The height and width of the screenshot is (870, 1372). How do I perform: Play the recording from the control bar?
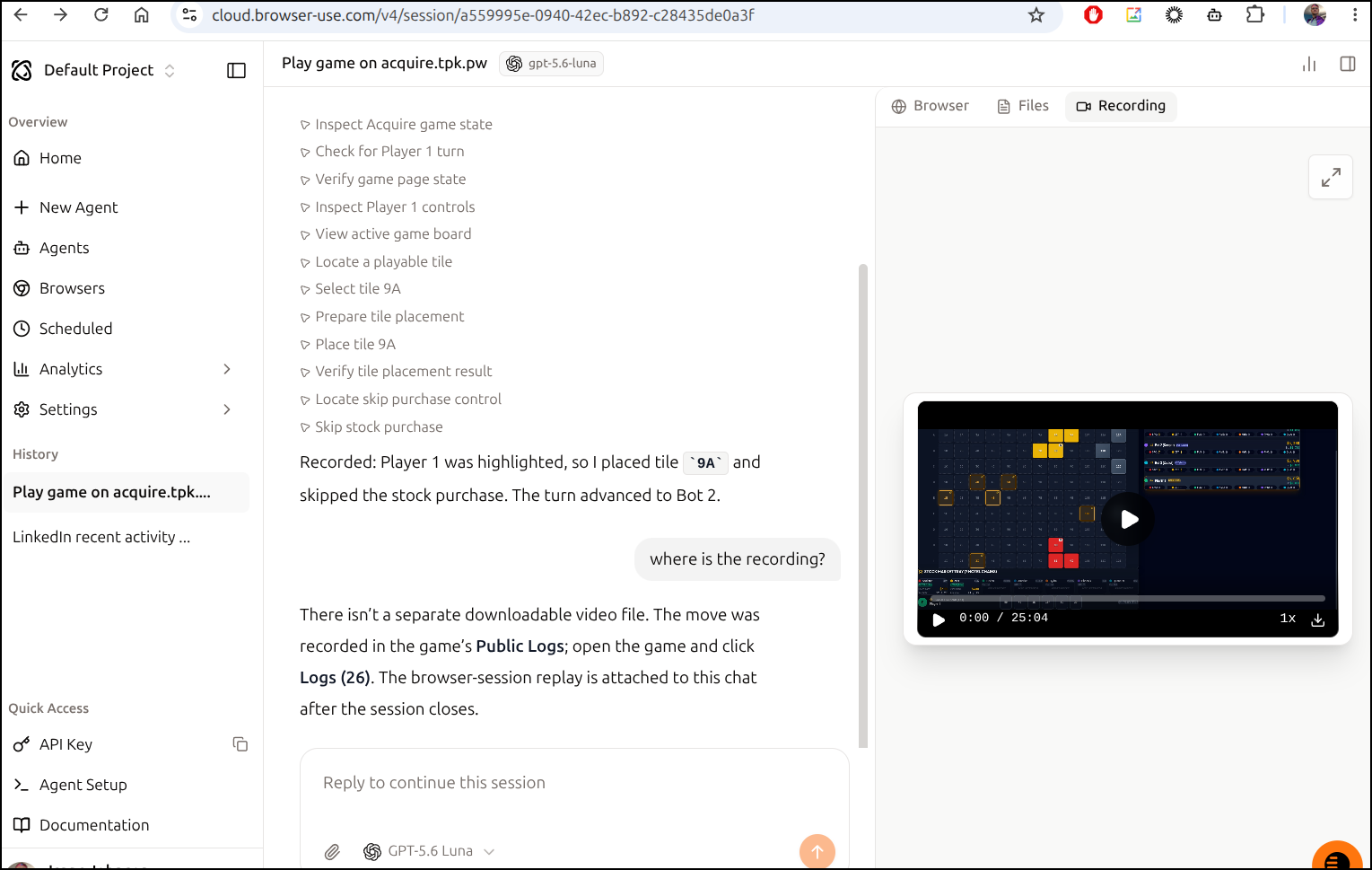[939, 620]
